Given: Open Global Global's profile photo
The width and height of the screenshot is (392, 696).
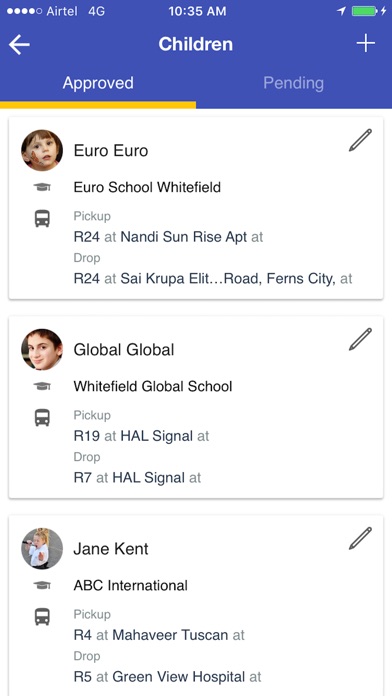Looking at the screenshot, I should [42, 349].
